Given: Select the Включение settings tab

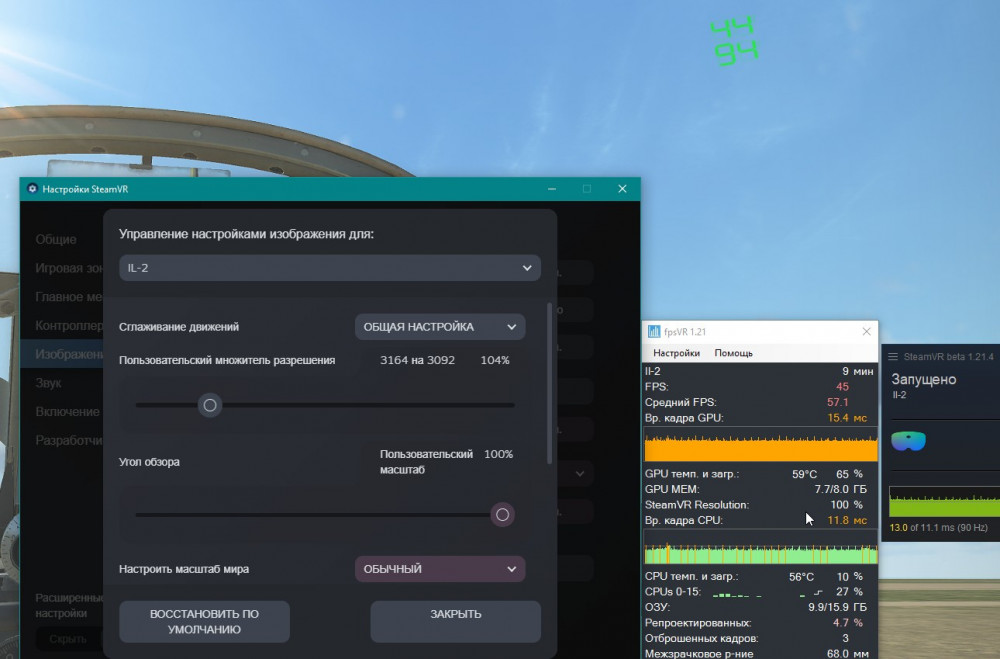Looking at the screenshot, I should [x=68, y=411].
